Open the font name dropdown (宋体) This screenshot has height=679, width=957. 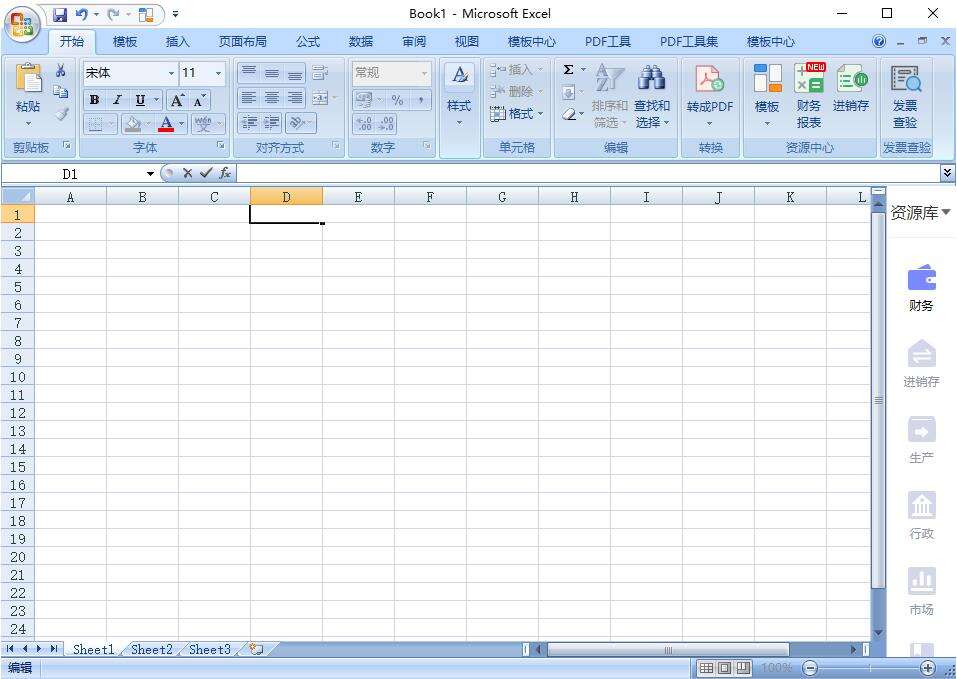(x=171, y=73)
